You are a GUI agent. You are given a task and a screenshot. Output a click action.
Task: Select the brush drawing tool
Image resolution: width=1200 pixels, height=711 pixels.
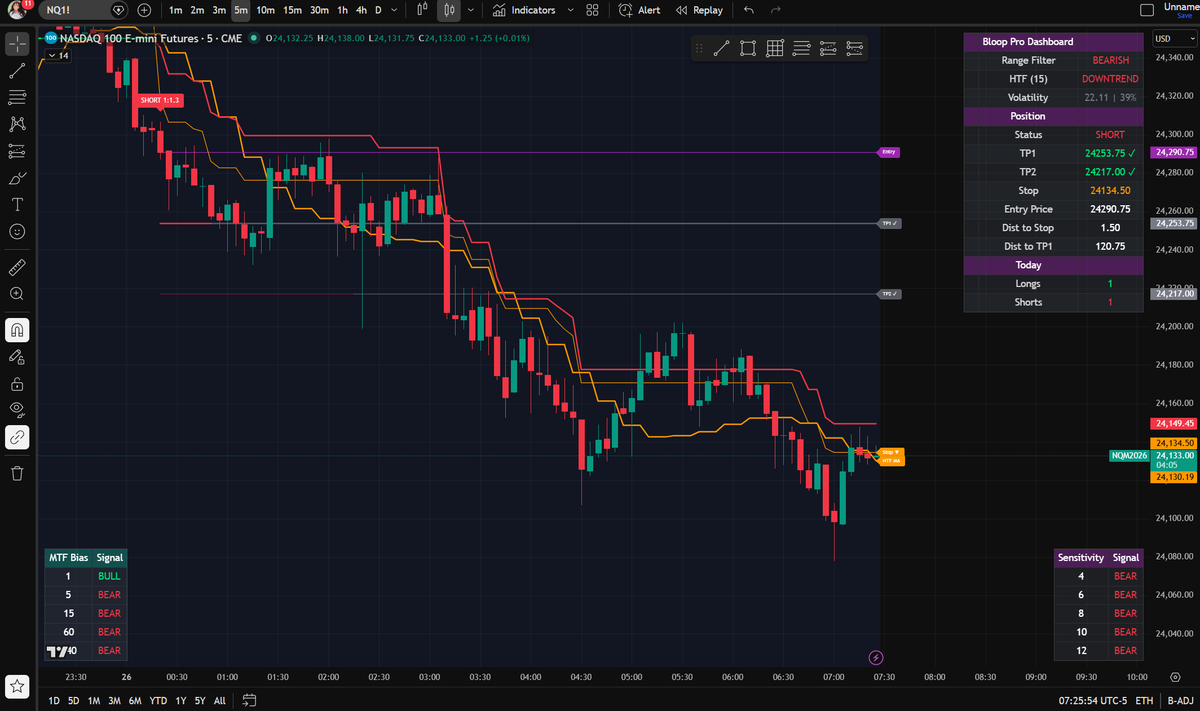17,178
